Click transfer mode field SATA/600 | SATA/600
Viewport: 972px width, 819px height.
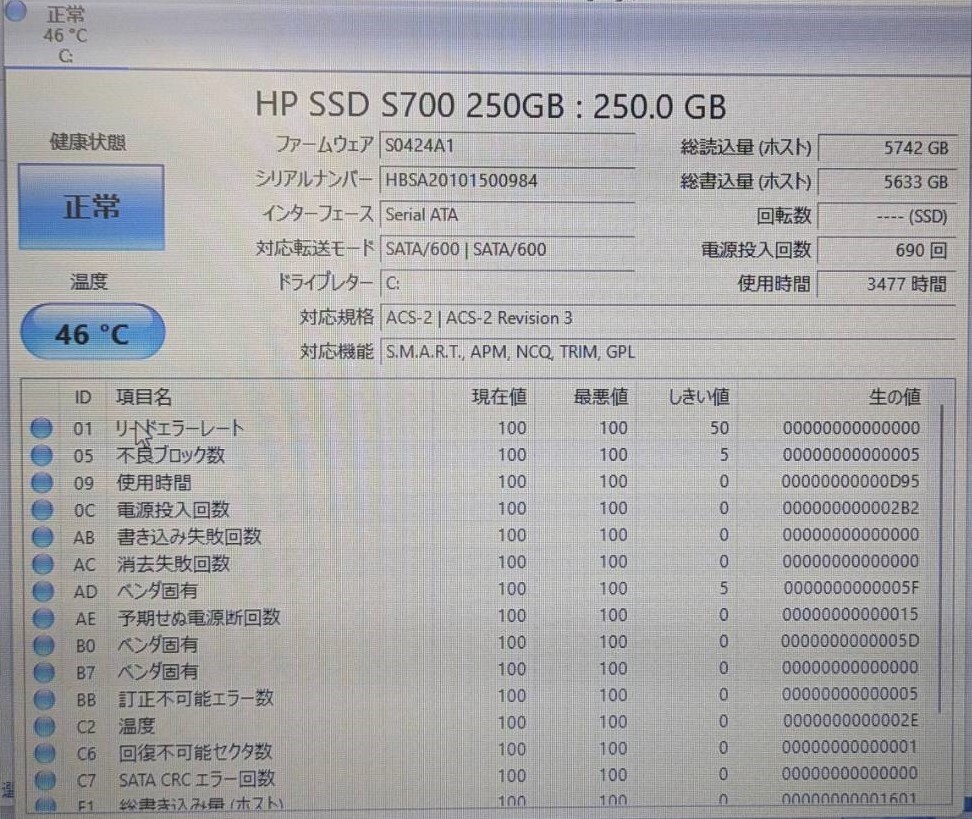click(x=506, y=249)
